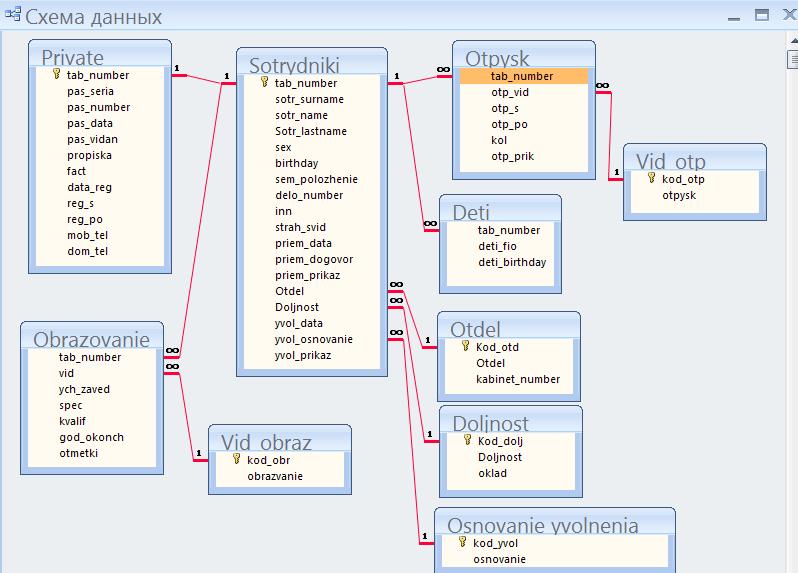The image size is (798, 573).
Task: Select the Sotrydniki table title bar
Action: coord(311,62)
